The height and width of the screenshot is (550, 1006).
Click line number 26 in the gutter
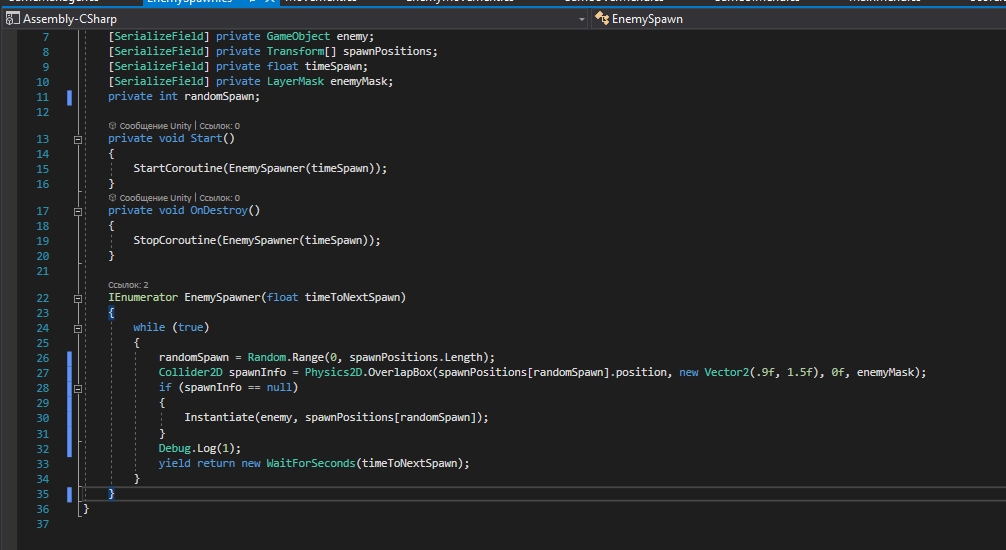click(x=41, y=358)
